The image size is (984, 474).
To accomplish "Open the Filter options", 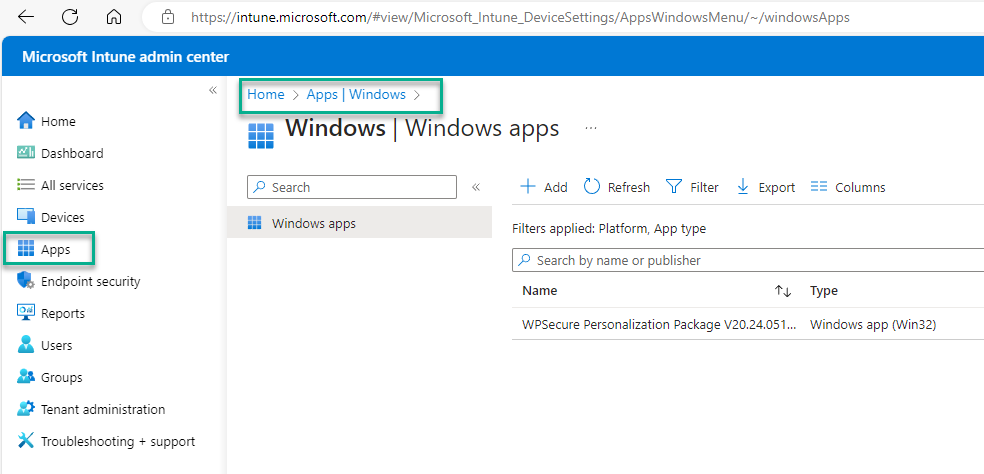I will click(x=692, y=187).
